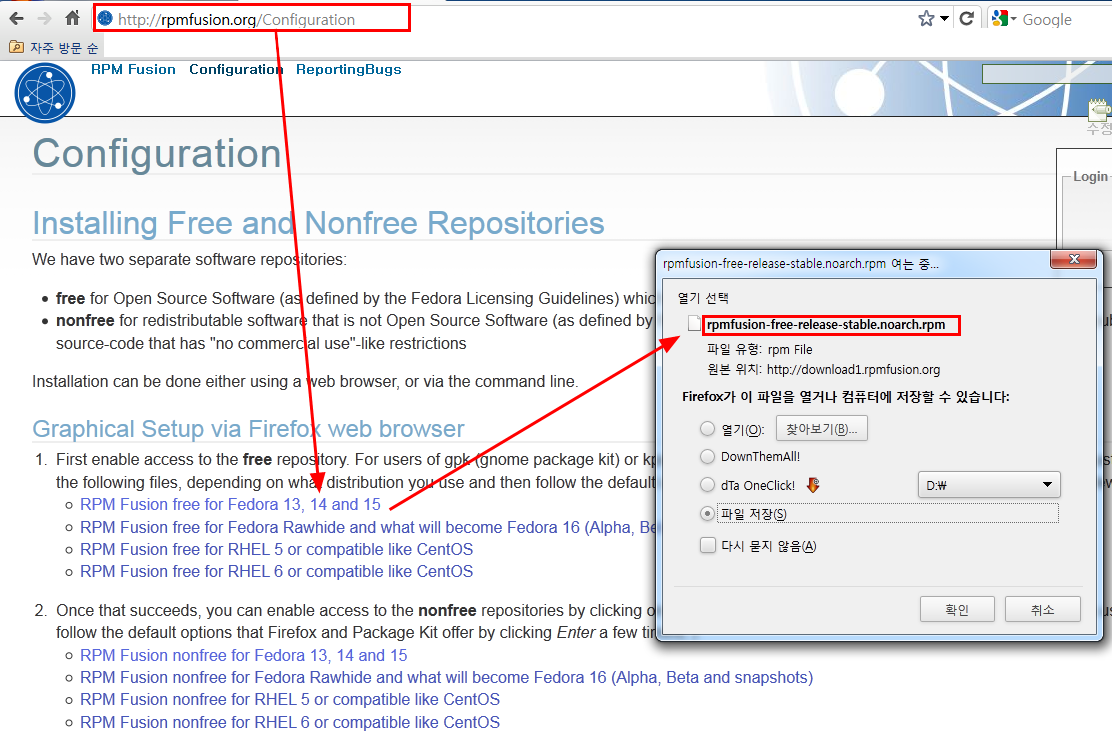The image size is (1112, 738).
Task: Click the rpm file icon in the download dialog
Action: 694,324
